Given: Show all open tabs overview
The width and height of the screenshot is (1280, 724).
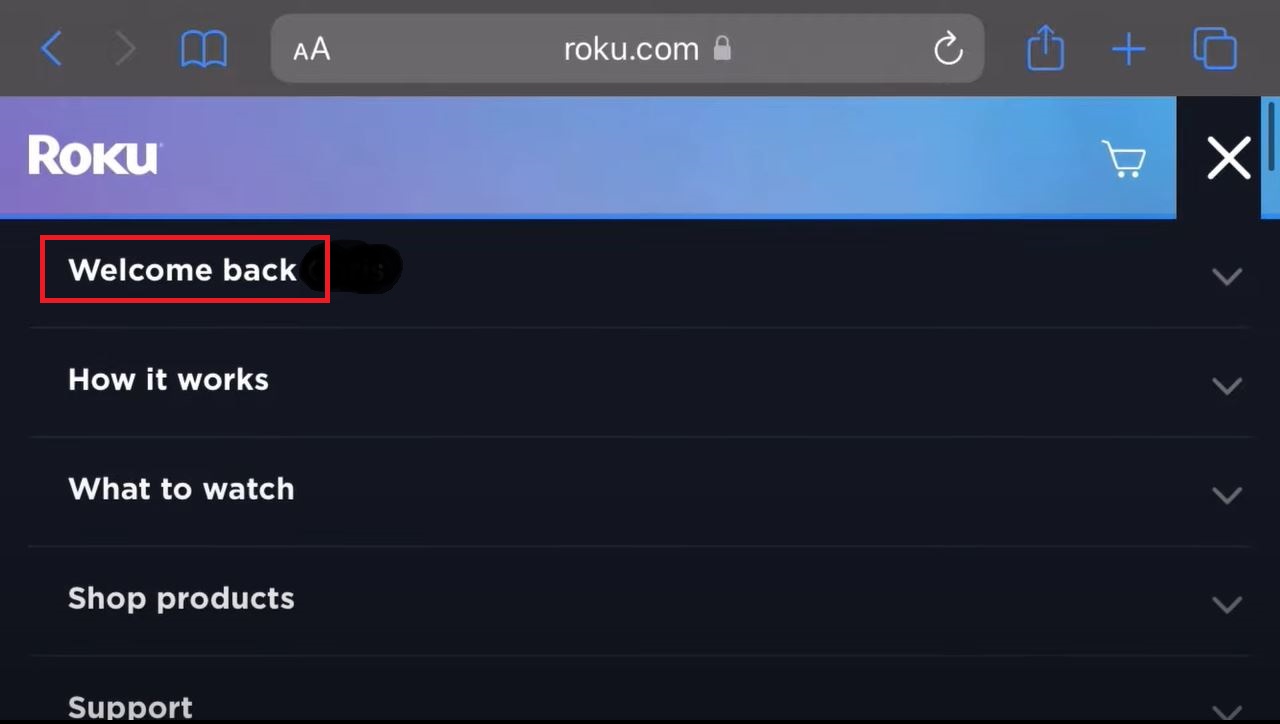Looking at the screenshot, I should coord(1215,48).
